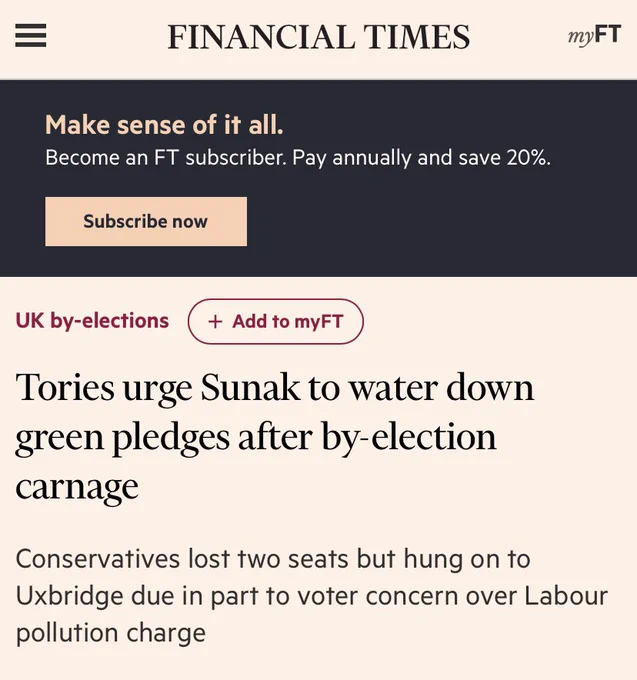
Task: Click the "Uxbridge" word in standfirst
Action: tap(69, 596)
